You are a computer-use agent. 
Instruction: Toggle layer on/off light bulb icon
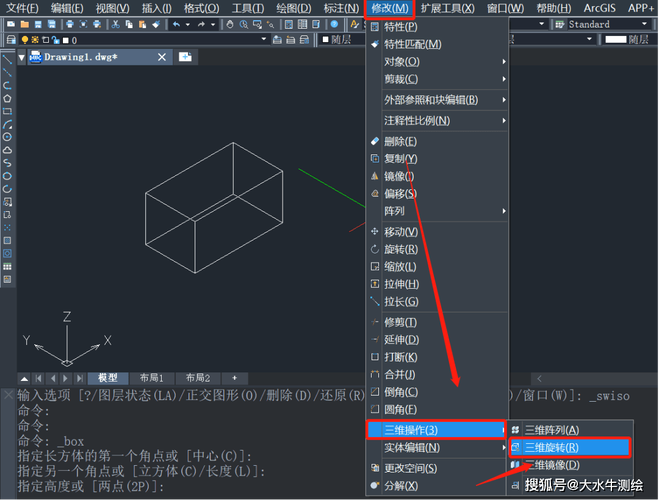point(23,40)
